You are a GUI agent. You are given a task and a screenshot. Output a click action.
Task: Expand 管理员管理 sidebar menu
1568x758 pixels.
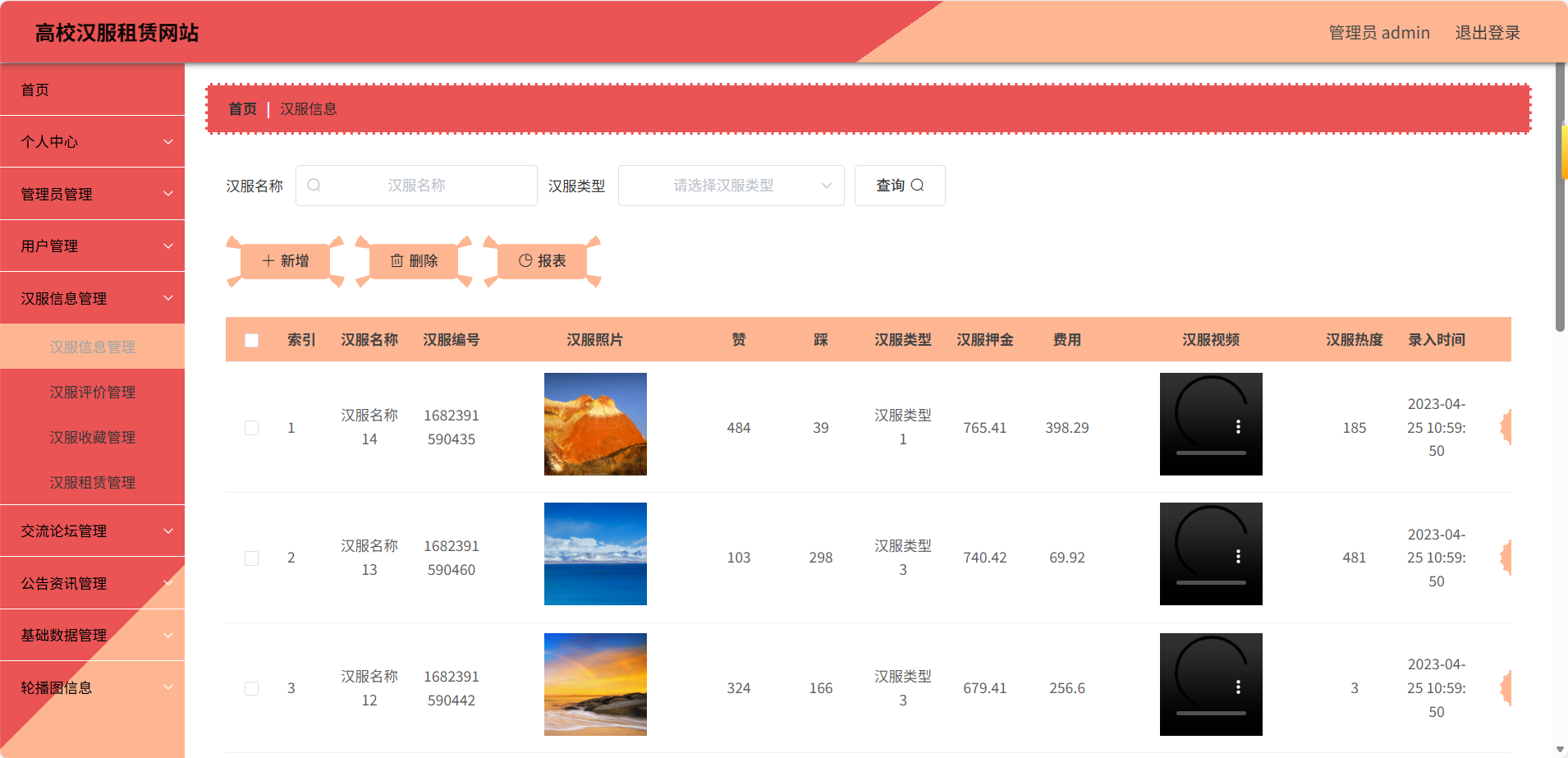[92, 194]
